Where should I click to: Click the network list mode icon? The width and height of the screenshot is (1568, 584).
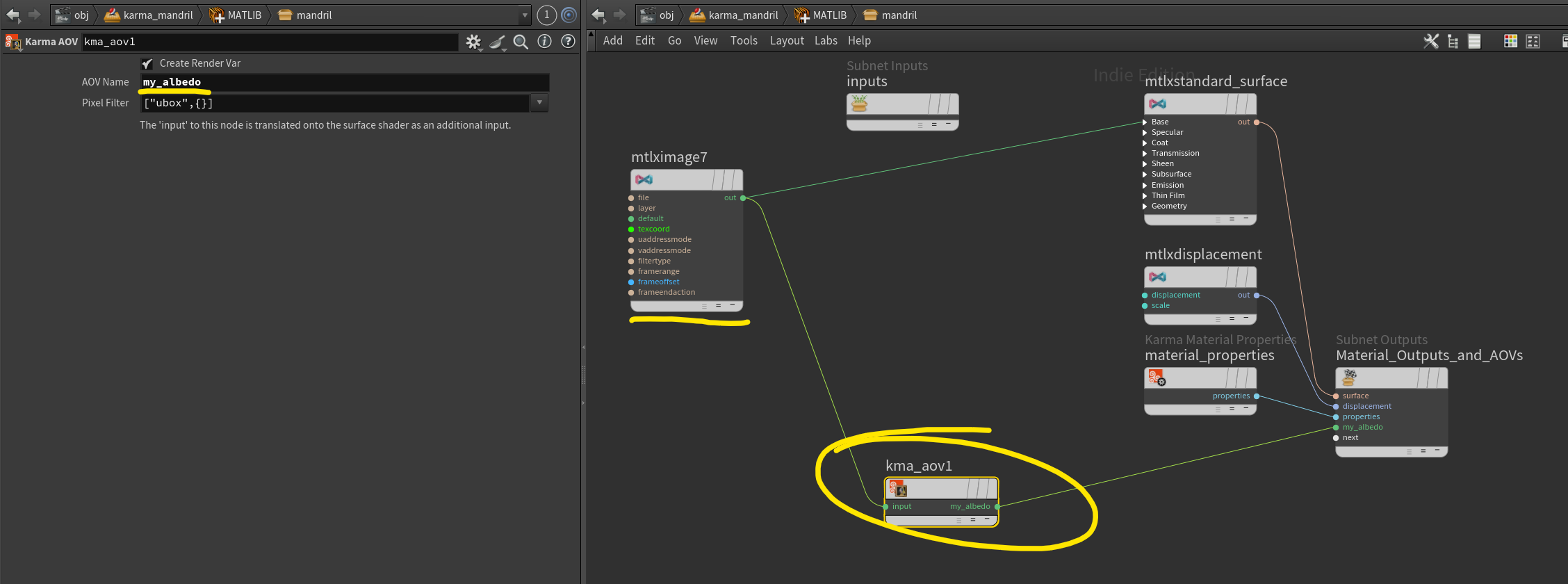tap(1474, 41)
